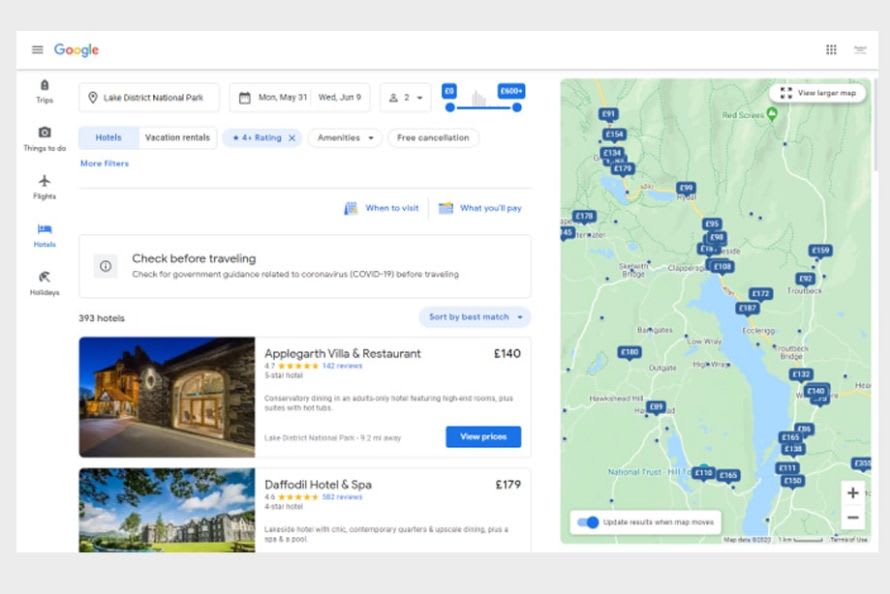Toggle Update results when map moves
This screenshot has height=594, width=890.
[x=589, y=522]
